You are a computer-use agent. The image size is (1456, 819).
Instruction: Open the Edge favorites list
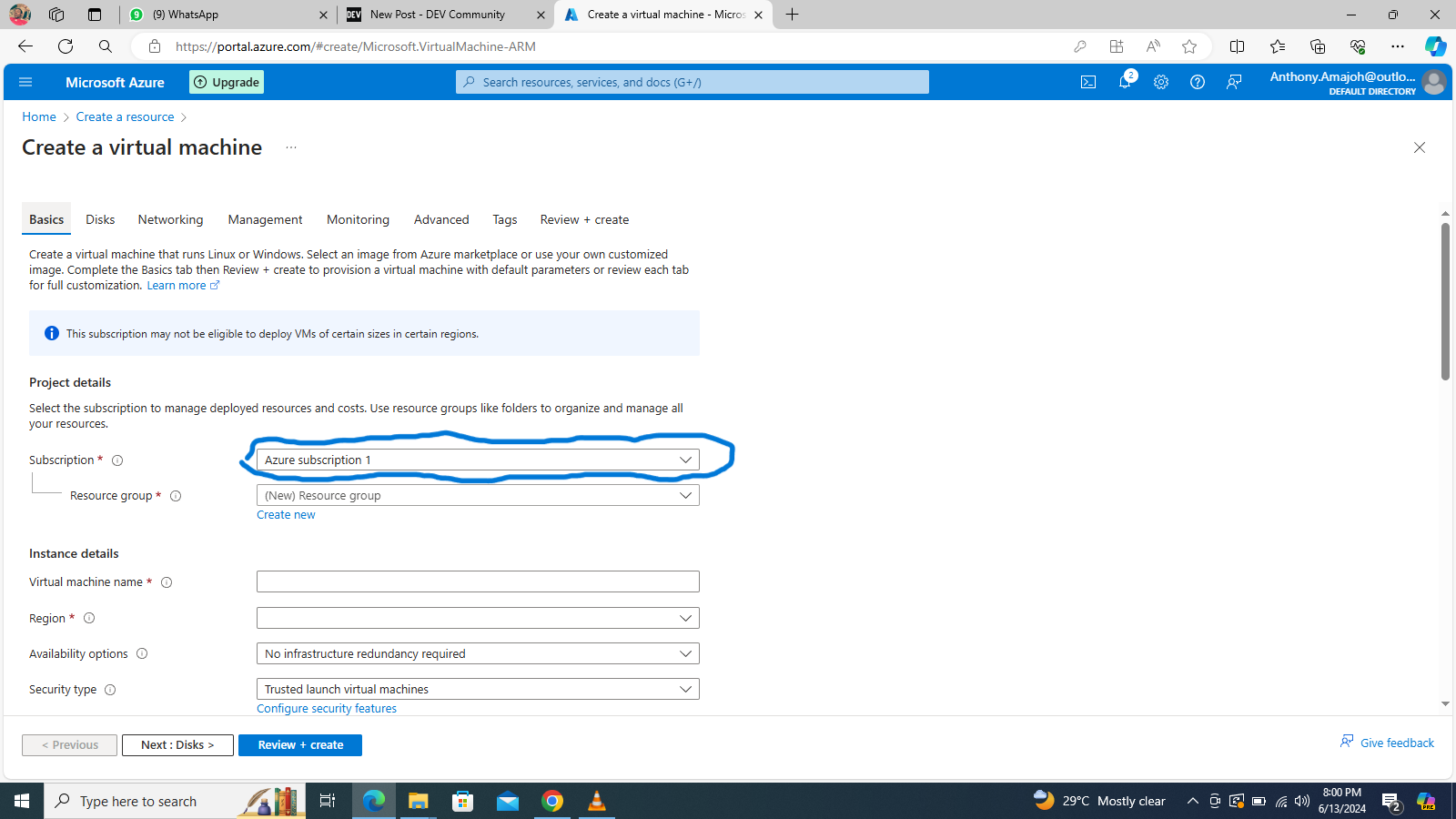point(1278,46)
